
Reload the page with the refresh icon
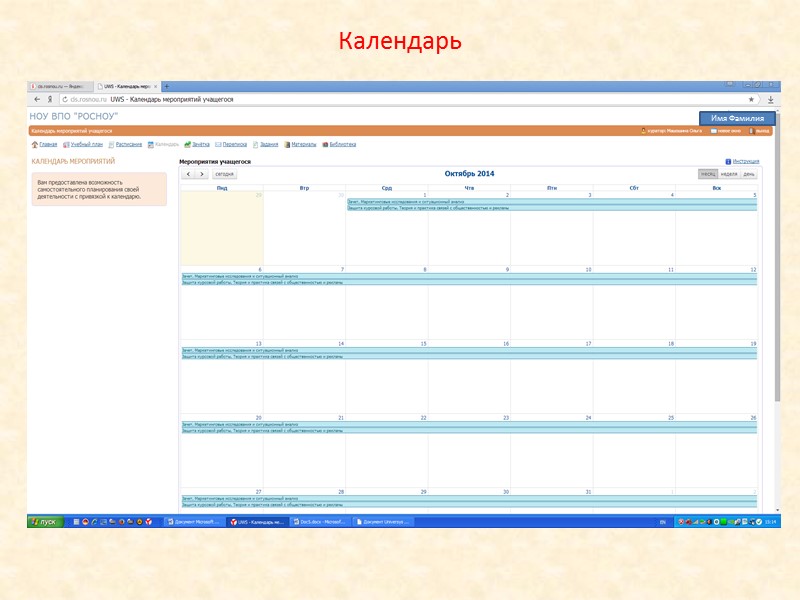65,99
